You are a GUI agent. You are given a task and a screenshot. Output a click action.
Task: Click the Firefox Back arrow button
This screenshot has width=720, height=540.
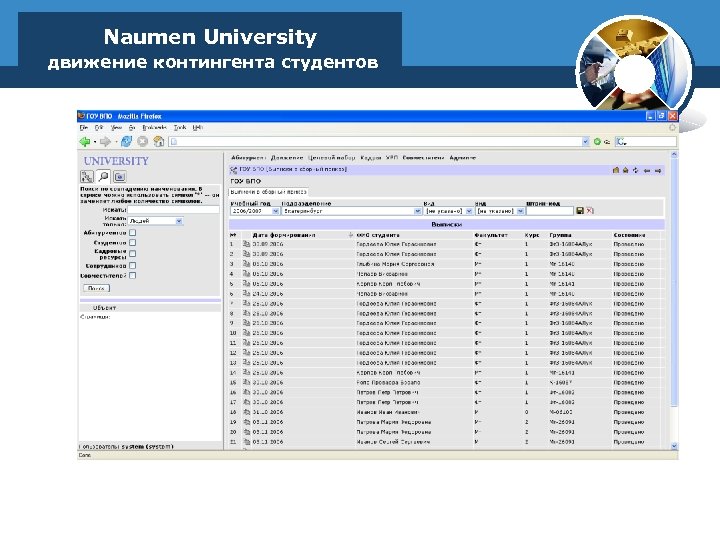[85, 141]
